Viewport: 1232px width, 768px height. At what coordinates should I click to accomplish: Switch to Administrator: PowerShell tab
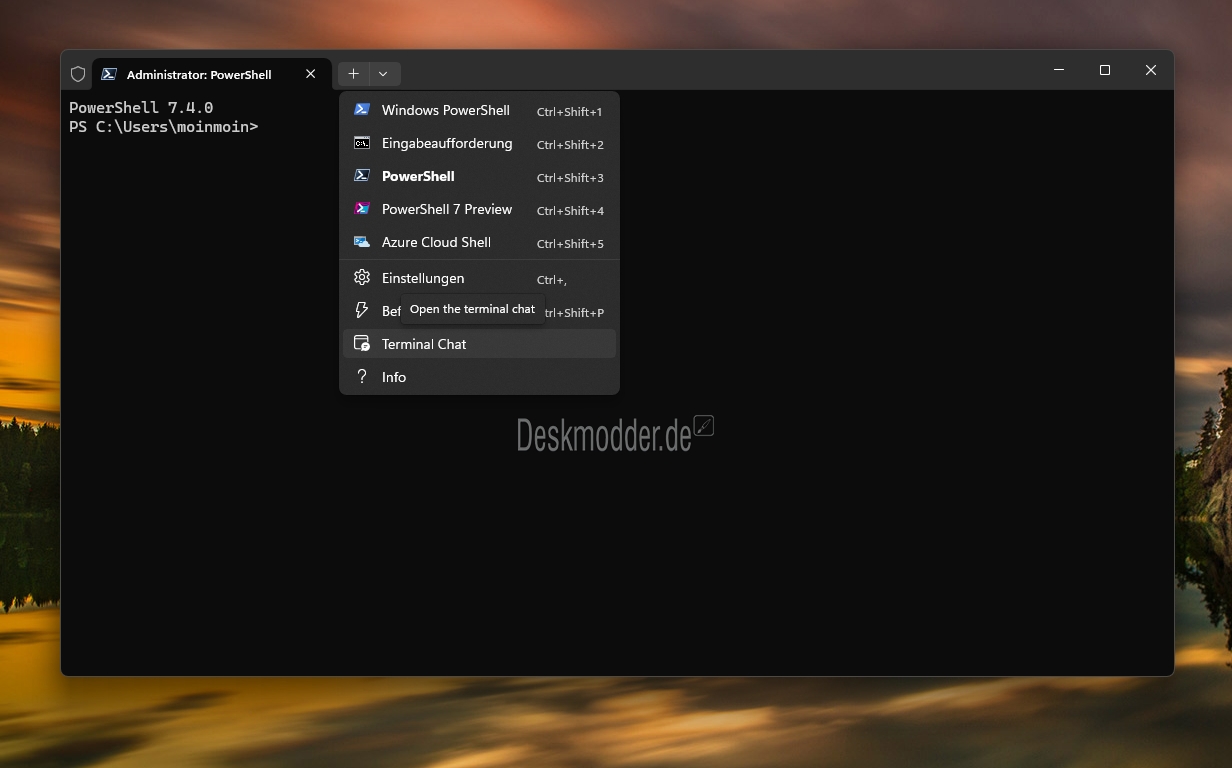tap(210, 74)
